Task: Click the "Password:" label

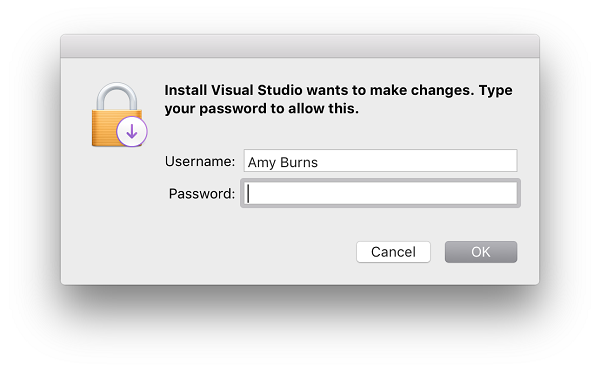Action: tap(202, 194)
